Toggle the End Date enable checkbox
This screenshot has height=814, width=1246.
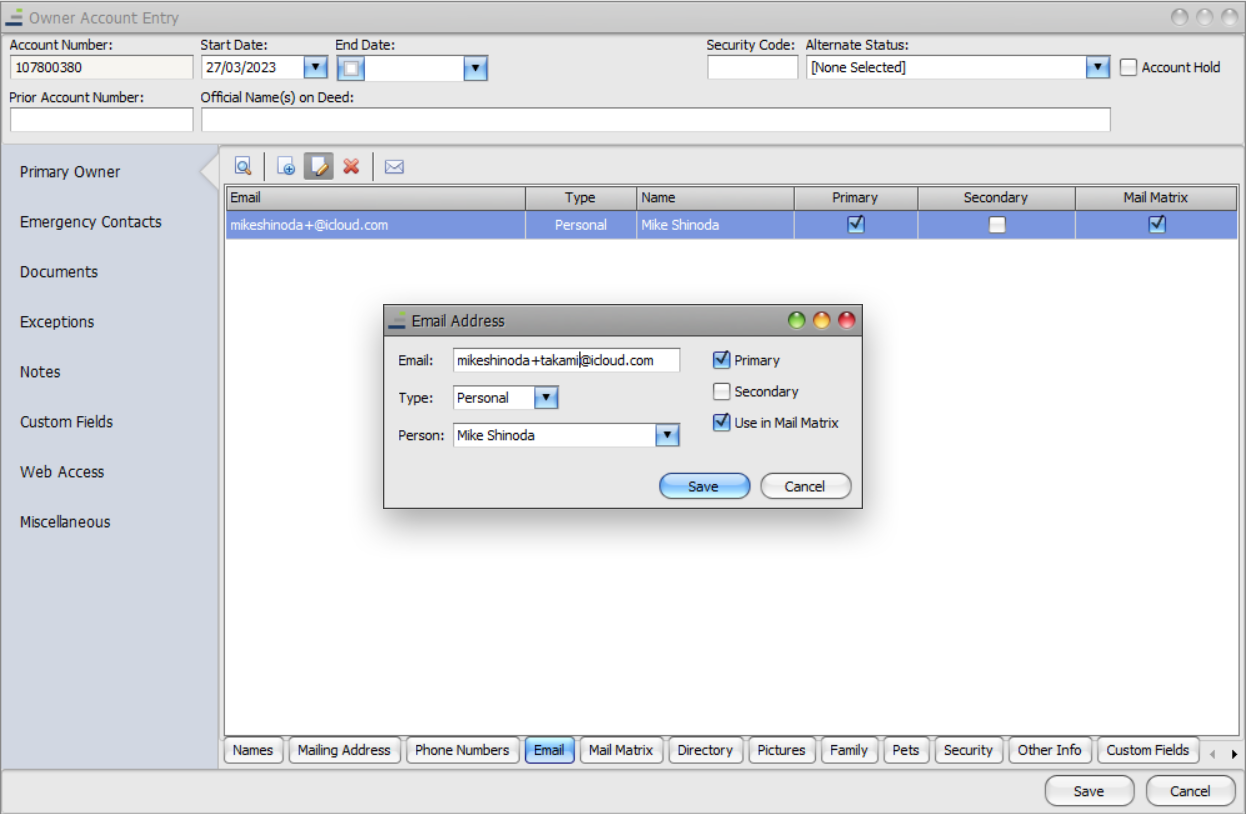pos(351,68)
